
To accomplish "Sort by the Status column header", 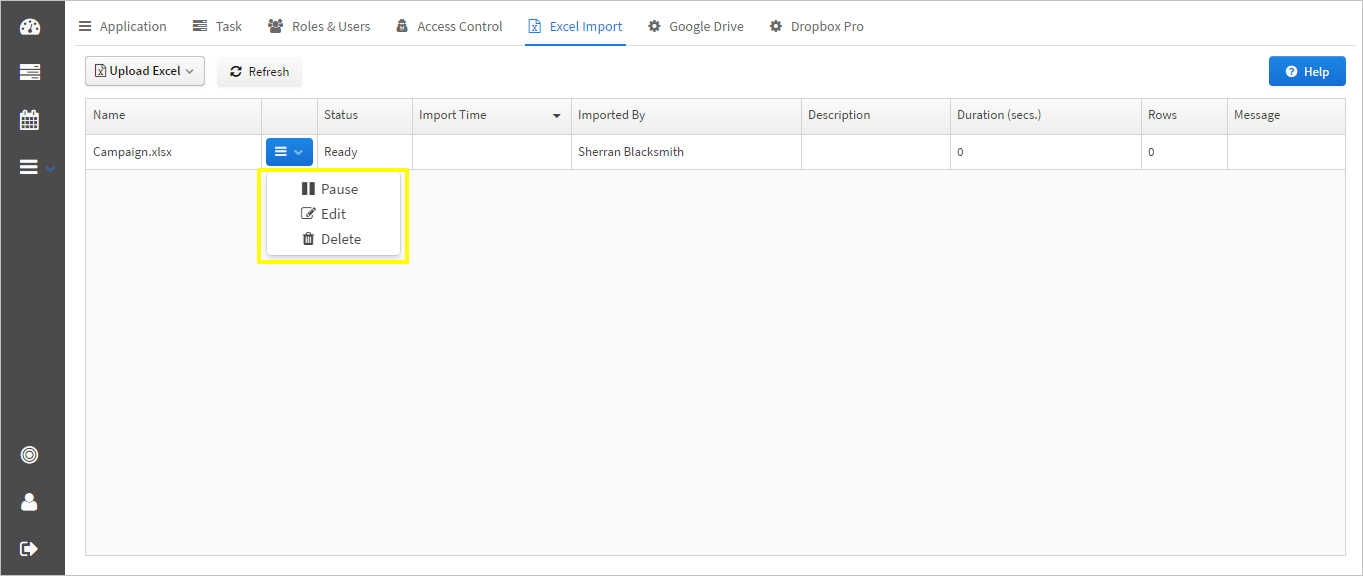I will [364, 116].
